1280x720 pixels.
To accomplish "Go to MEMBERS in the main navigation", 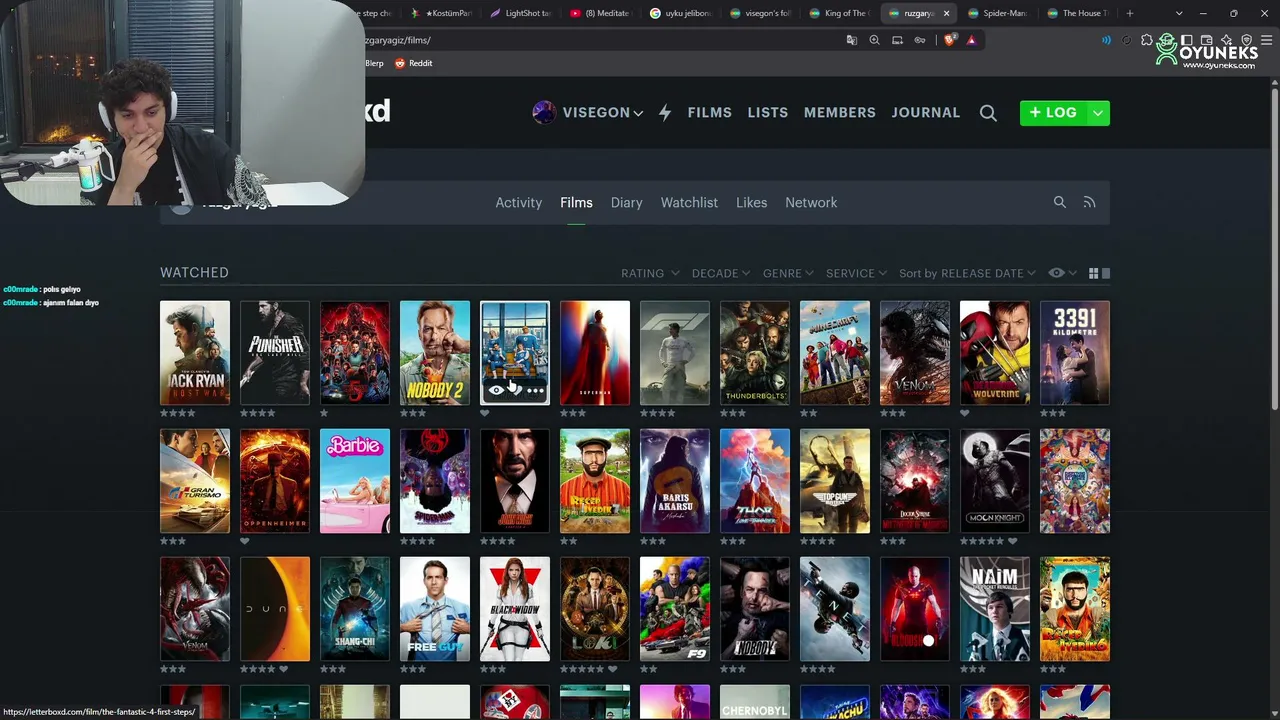I will click(840, 113).
